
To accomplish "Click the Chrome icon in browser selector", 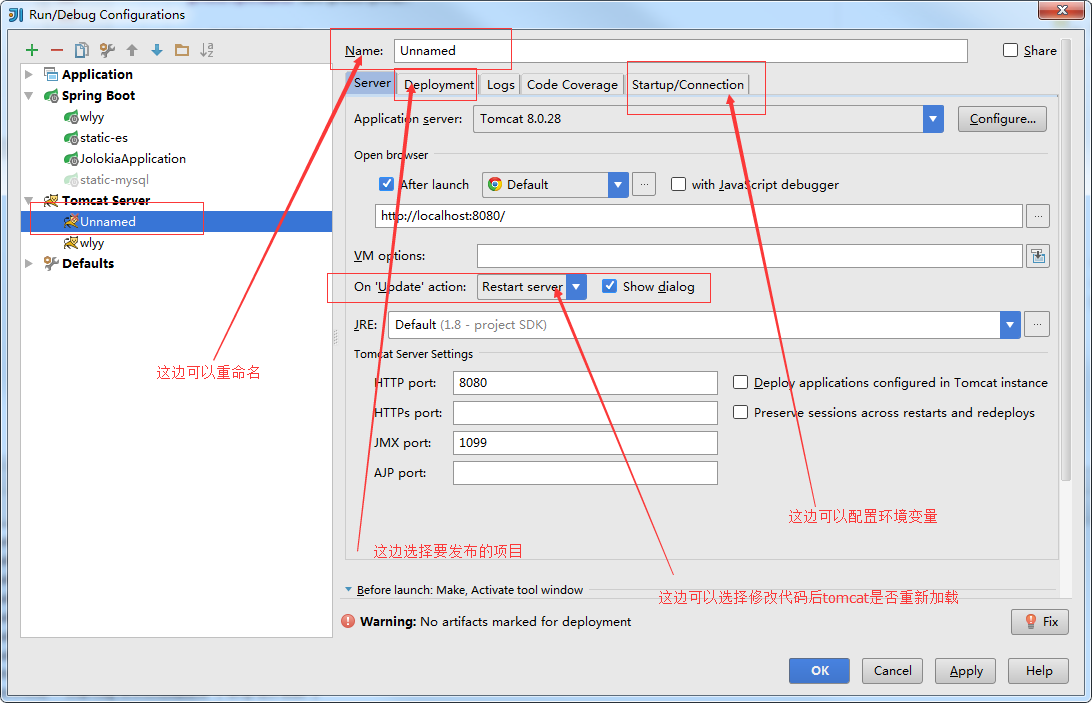I will (495, 185).
